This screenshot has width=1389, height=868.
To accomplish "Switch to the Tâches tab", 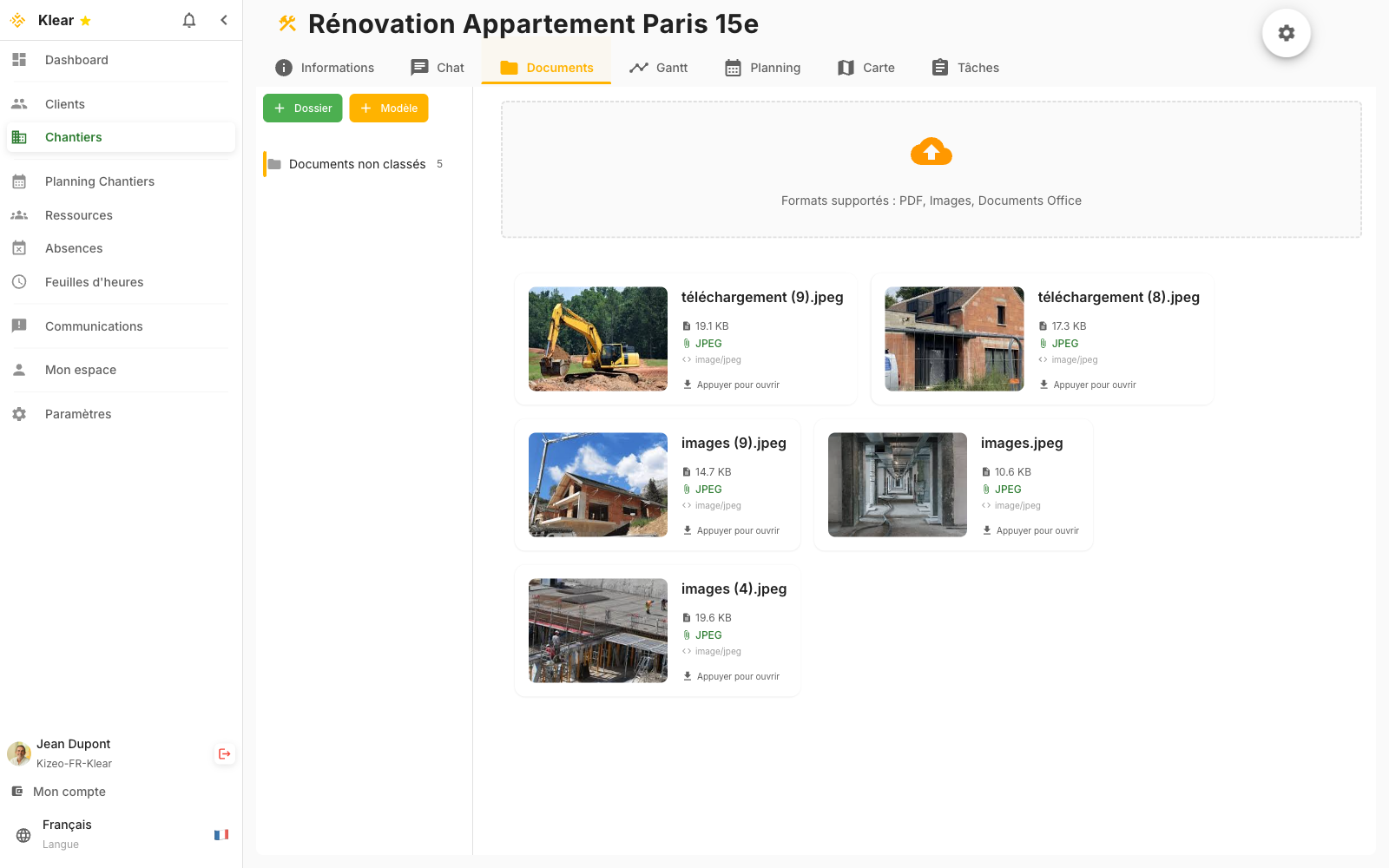I will [964, 68].
